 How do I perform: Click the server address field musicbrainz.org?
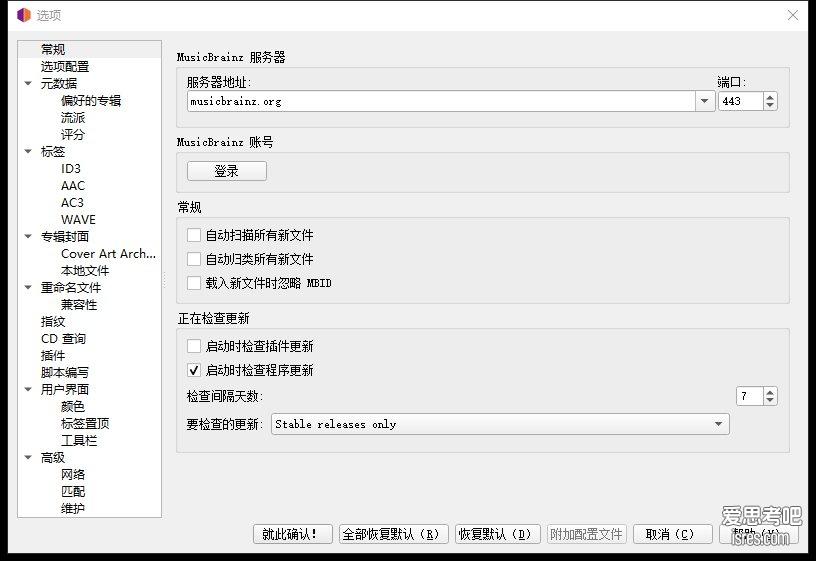point(441,101)
